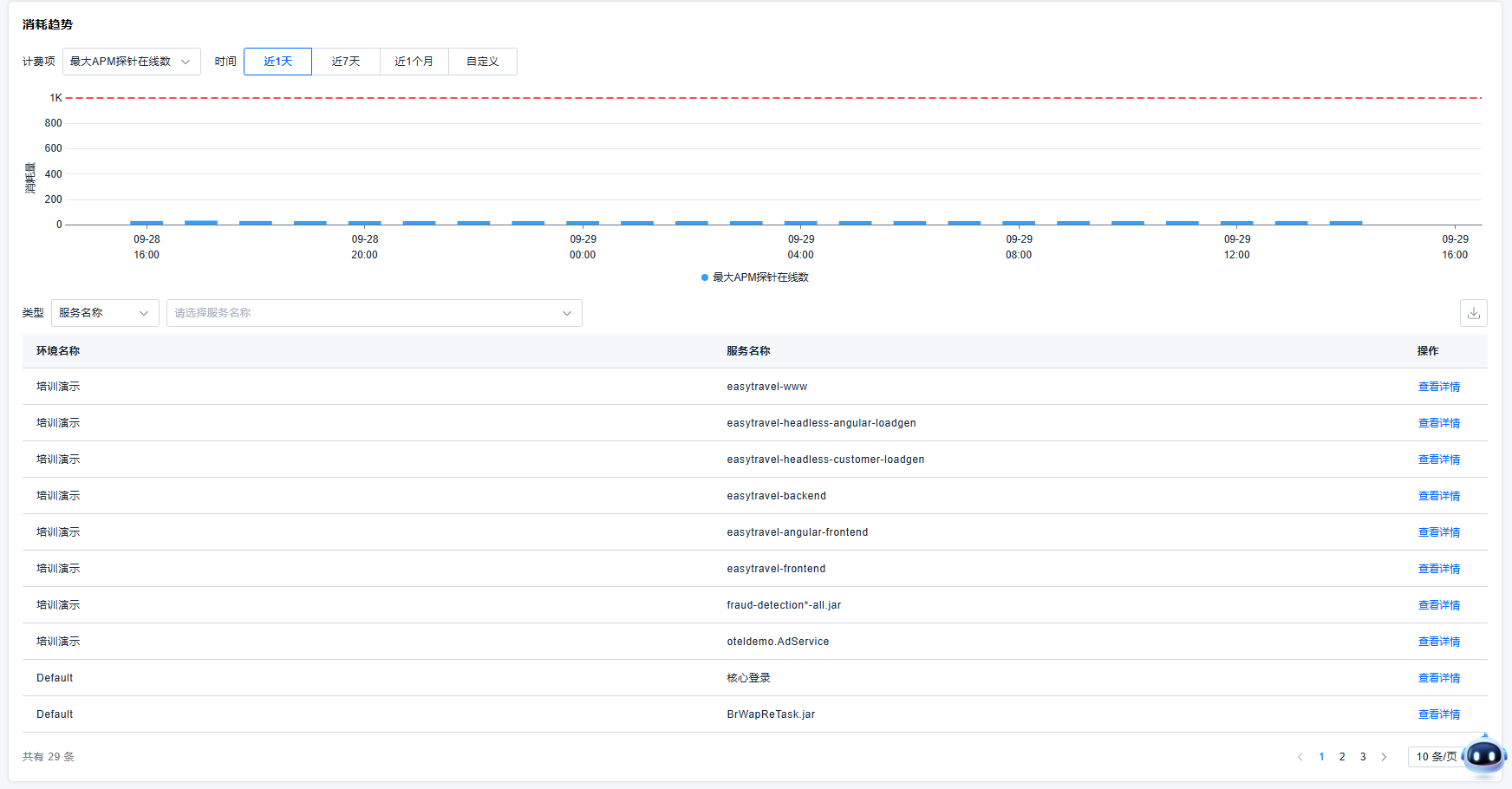View details for oteldemo.AdService
The image size is (1512, 789).
pos(1438,642)
